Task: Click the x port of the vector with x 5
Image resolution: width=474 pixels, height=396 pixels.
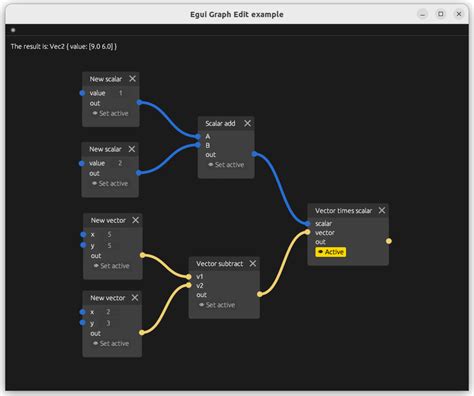Action: [x=83, y=234]
